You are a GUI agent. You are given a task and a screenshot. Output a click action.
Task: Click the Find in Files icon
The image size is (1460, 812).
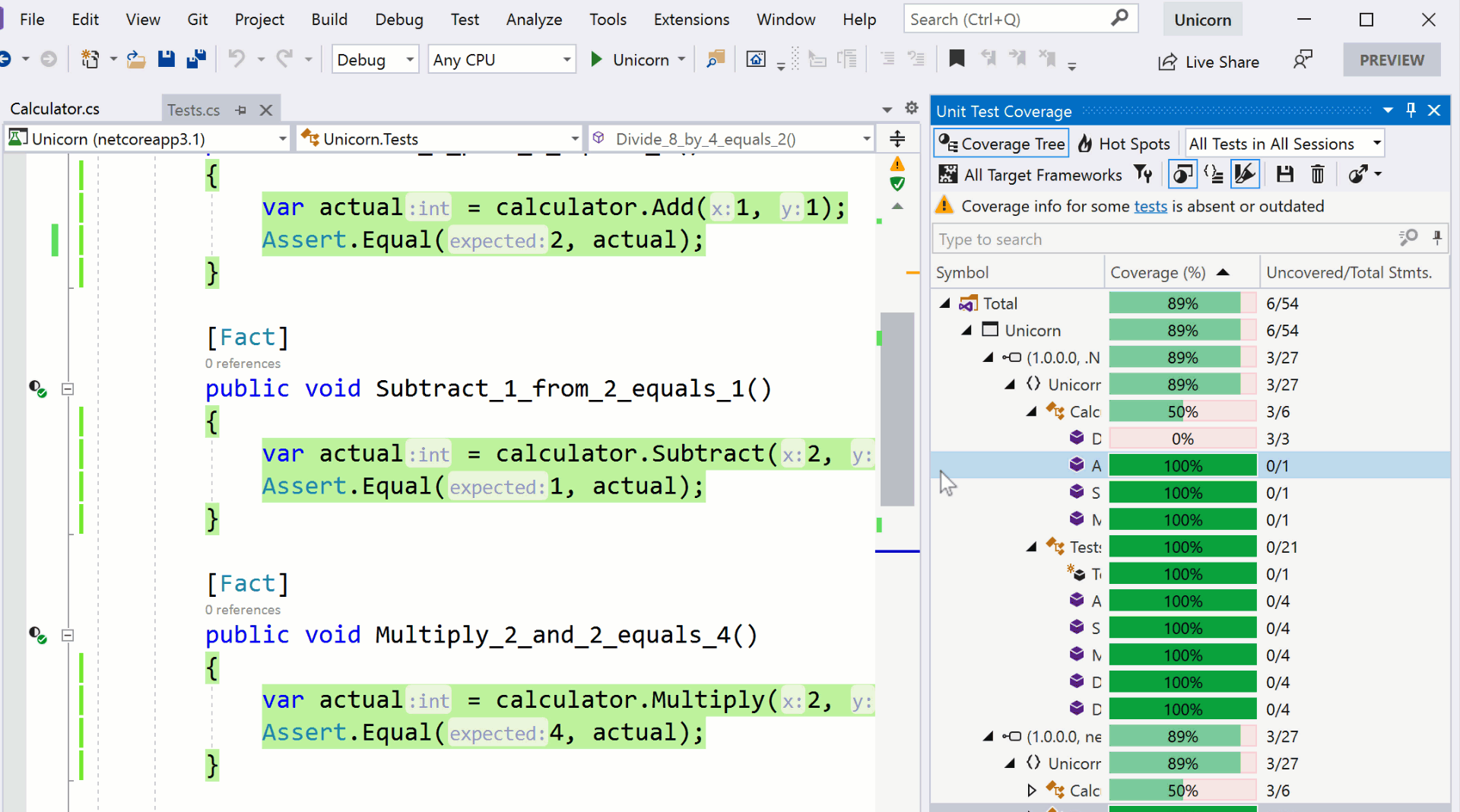pos(716,59)
